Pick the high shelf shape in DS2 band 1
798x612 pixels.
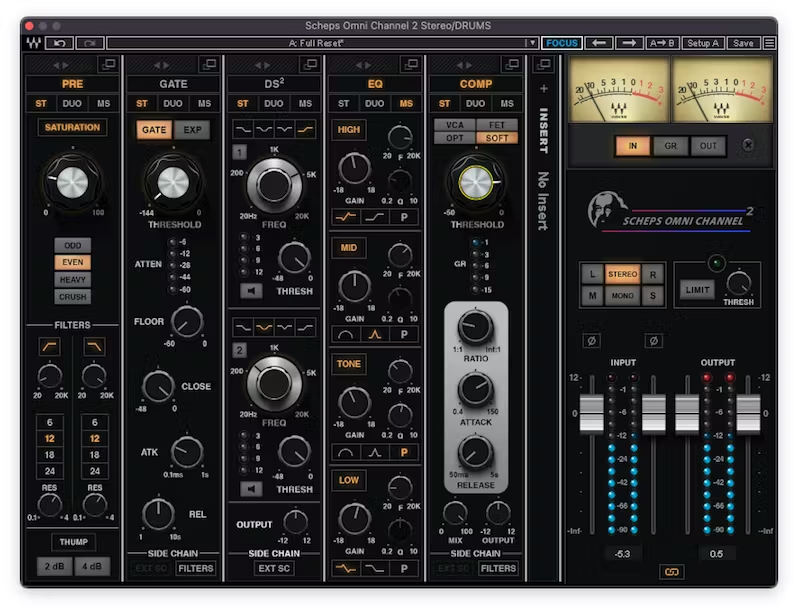tap(305, 129)
